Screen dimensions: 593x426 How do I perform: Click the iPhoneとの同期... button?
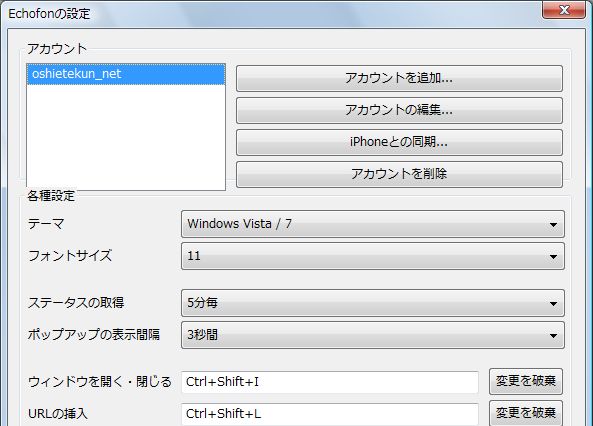coord(399,142)
